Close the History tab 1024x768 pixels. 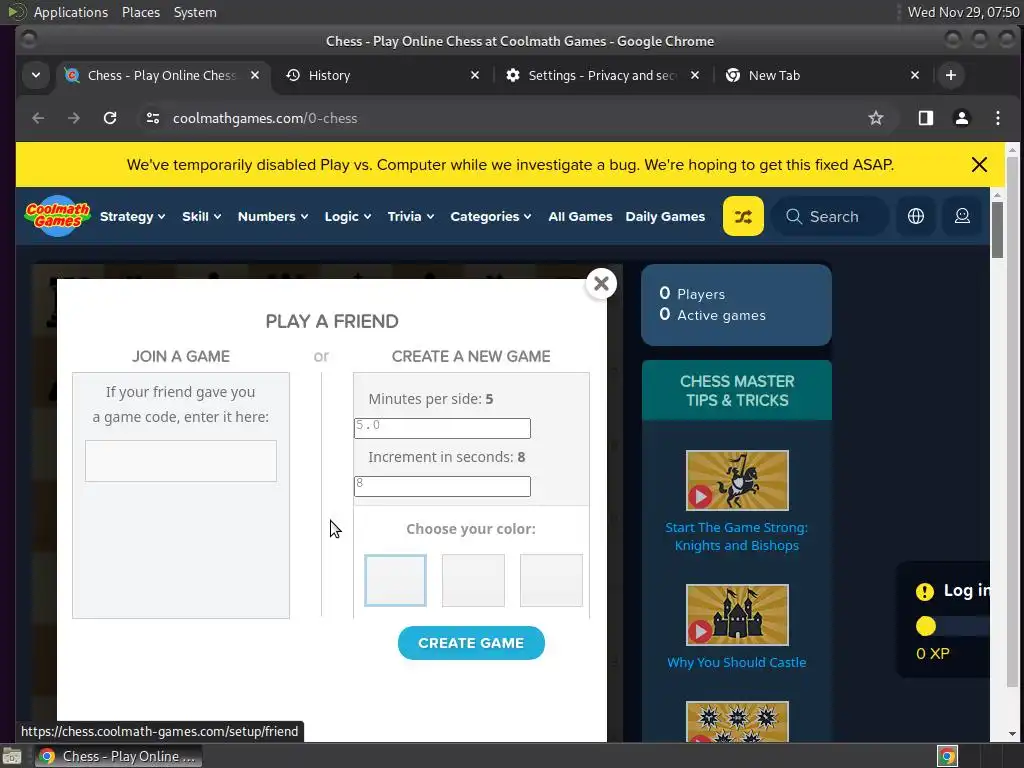(x=475, y=75)
